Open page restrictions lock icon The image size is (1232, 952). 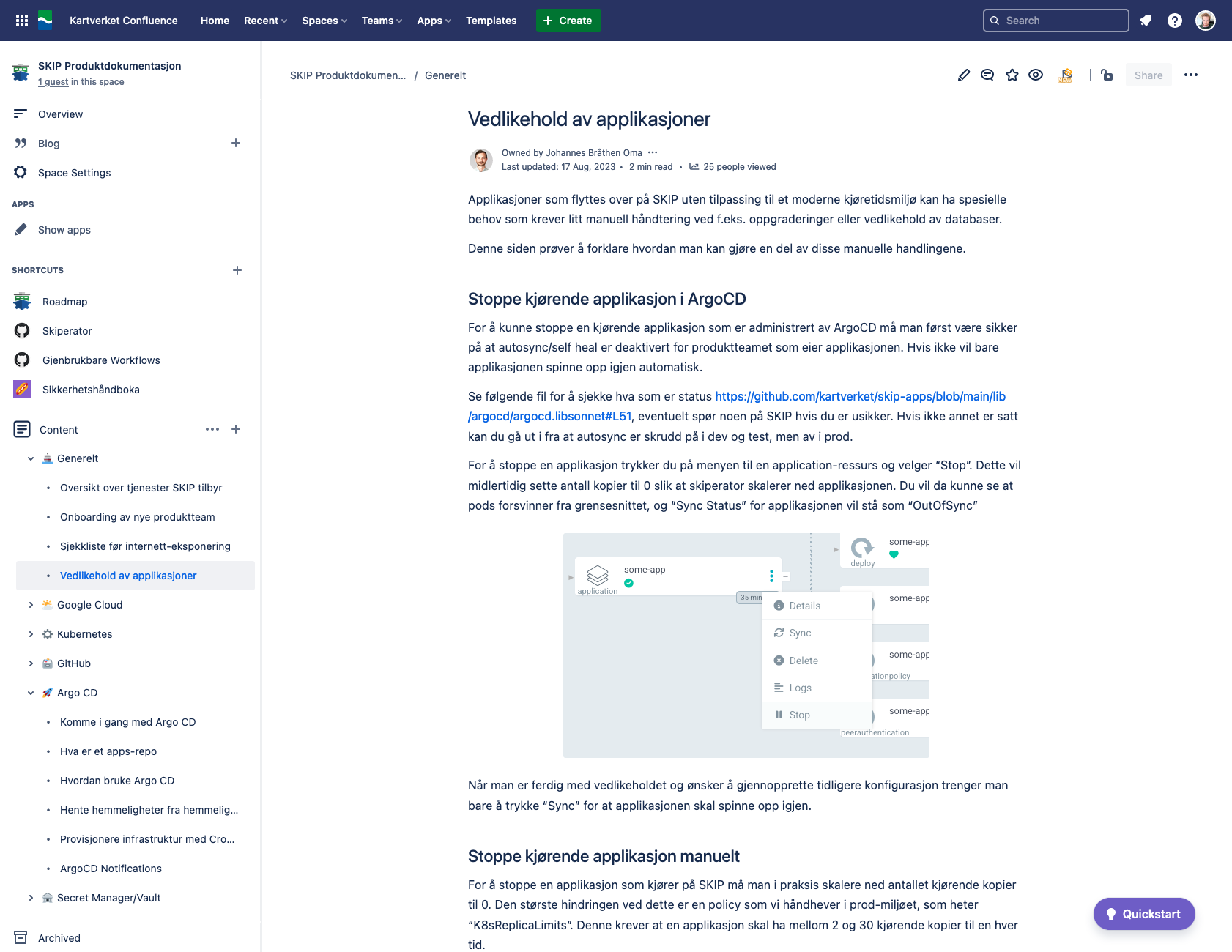click(x=1107, y=75)
